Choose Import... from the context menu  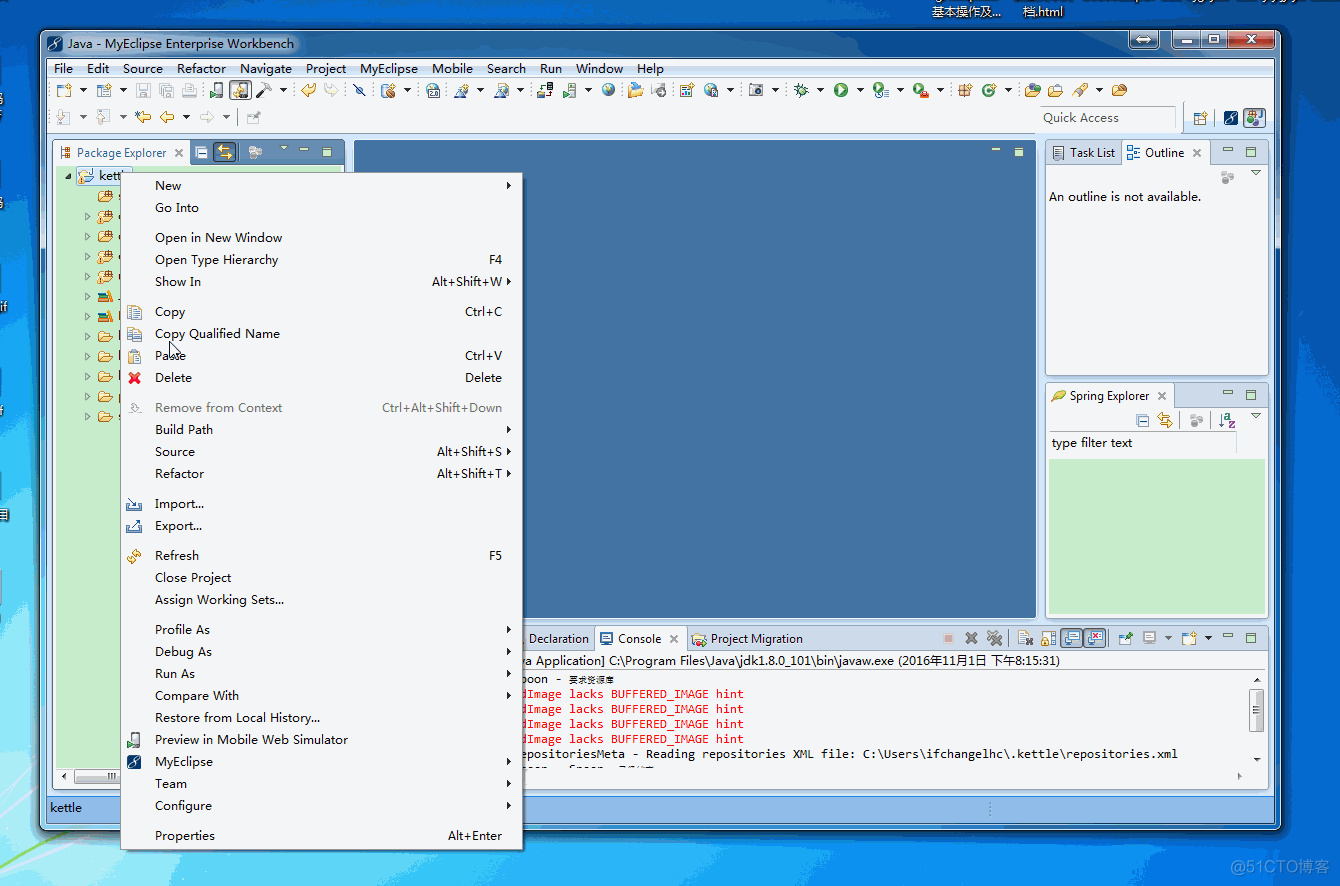[321, 504]
